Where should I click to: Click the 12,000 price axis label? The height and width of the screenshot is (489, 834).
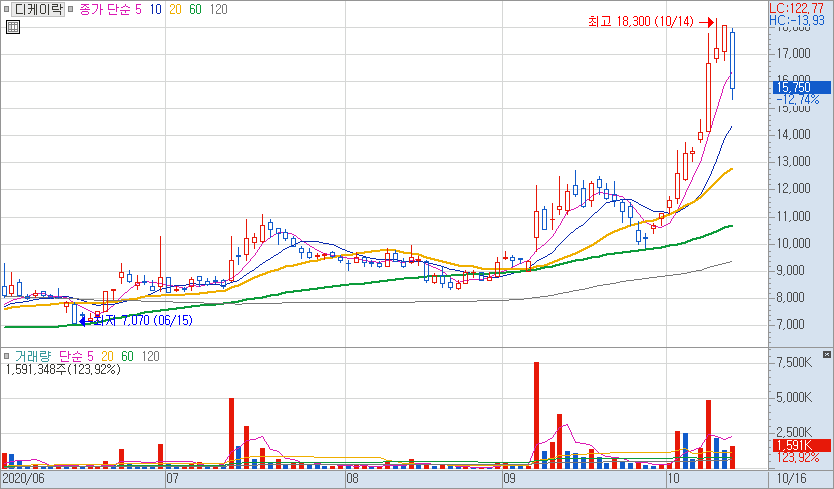coord(794,189)
